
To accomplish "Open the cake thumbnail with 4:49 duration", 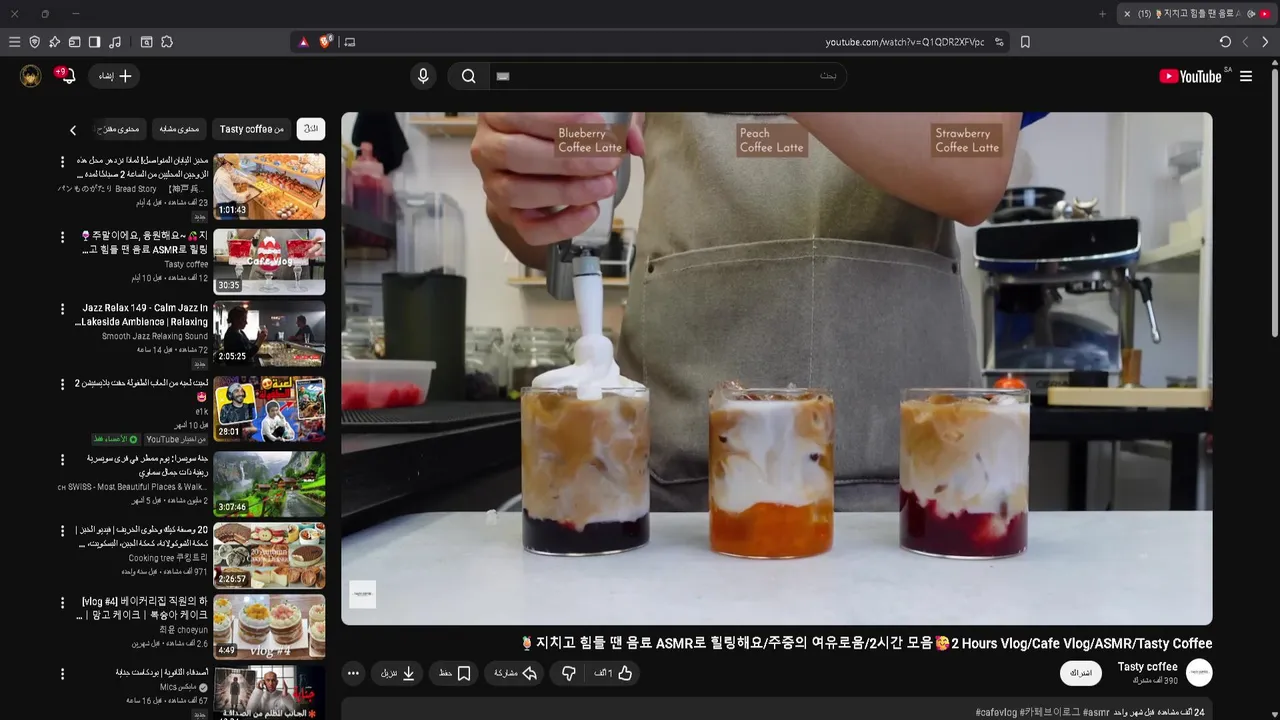I will point(269,627).
